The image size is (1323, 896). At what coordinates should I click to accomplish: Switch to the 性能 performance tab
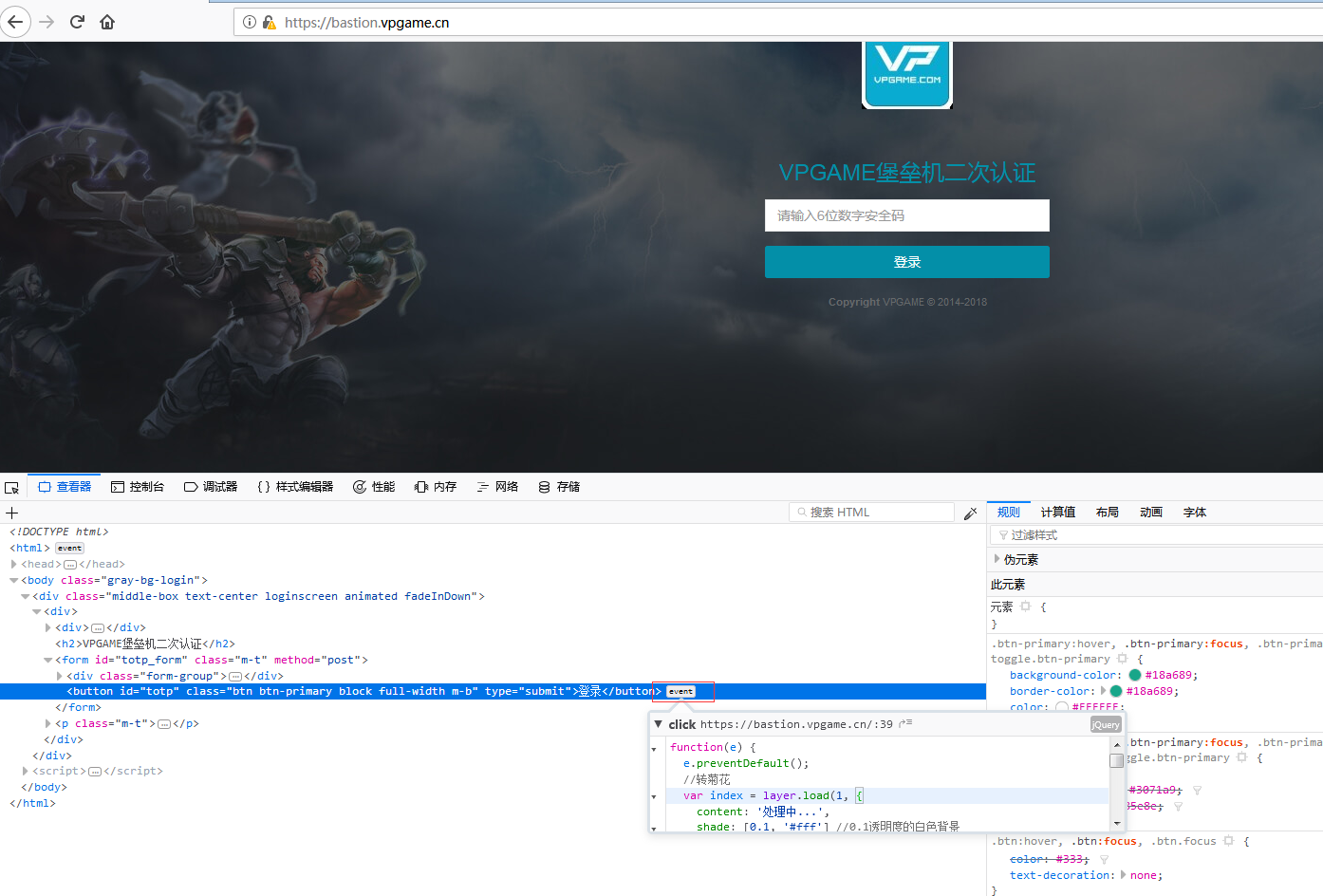[x=374, y=487]
